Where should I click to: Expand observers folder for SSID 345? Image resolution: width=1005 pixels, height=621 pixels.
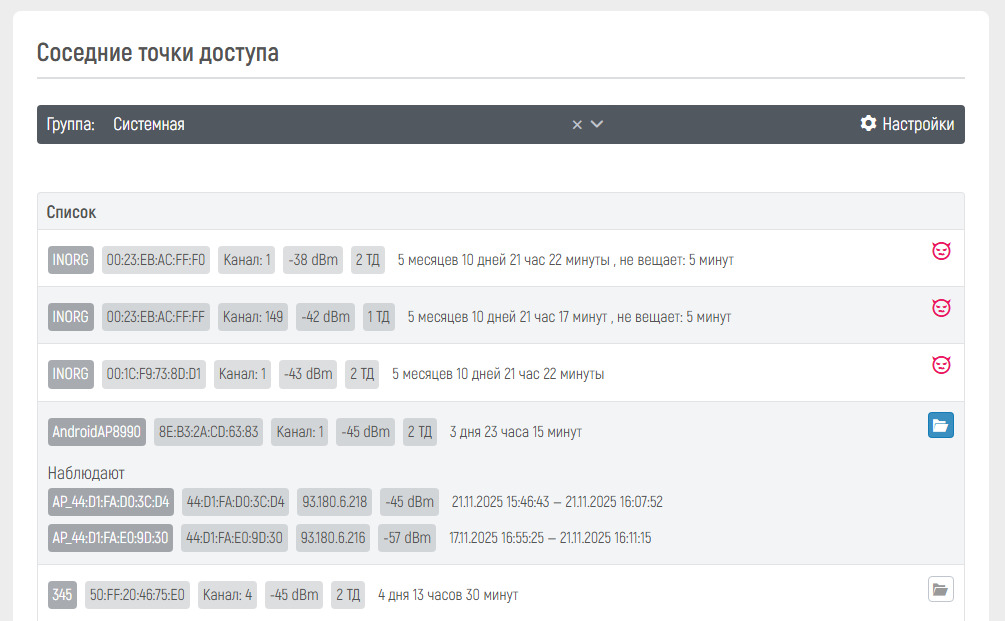[940, 590]
